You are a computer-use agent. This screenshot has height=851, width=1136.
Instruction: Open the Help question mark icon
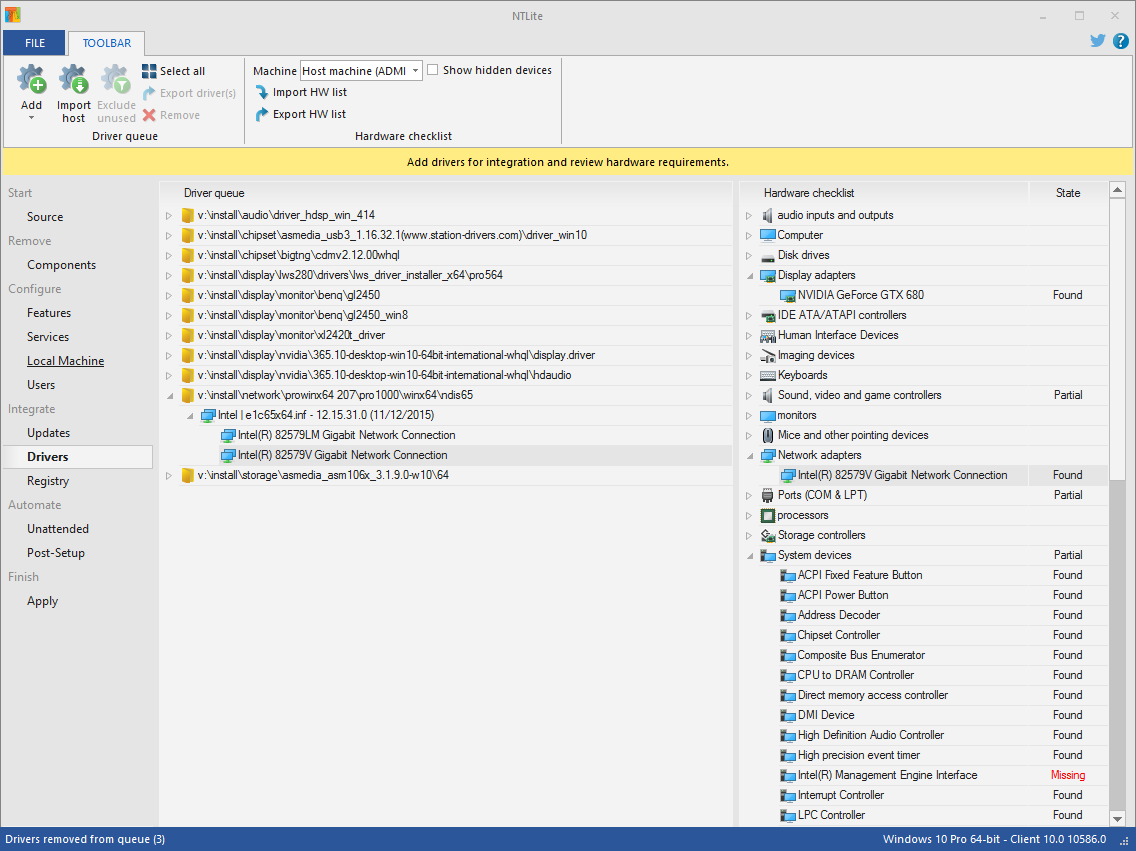(x=1120, y=41)
